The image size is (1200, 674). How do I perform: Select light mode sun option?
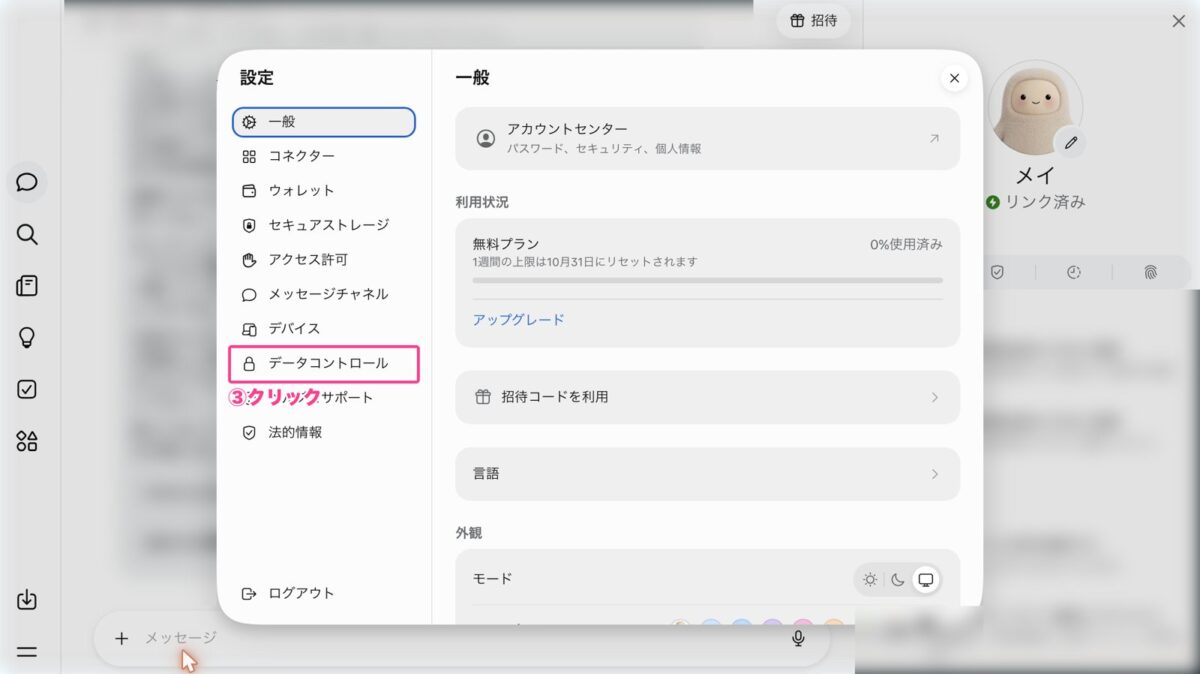871,579
